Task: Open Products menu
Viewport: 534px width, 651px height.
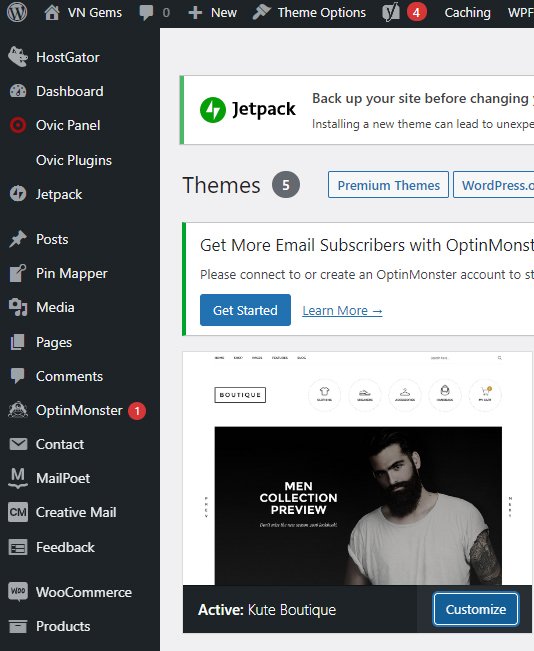Action: click(63, 626)
